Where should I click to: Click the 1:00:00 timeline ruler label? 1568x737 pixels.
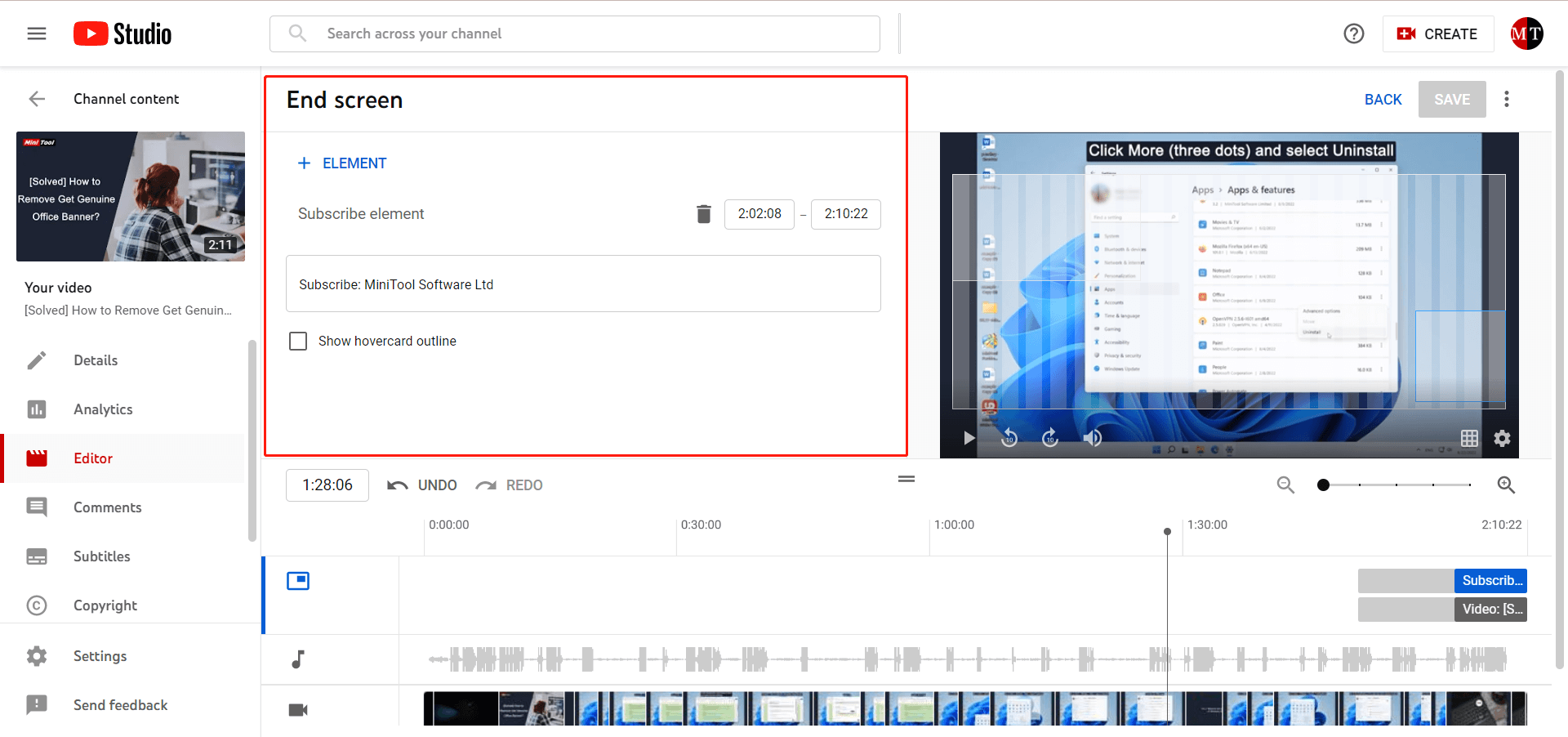(954, 525)
